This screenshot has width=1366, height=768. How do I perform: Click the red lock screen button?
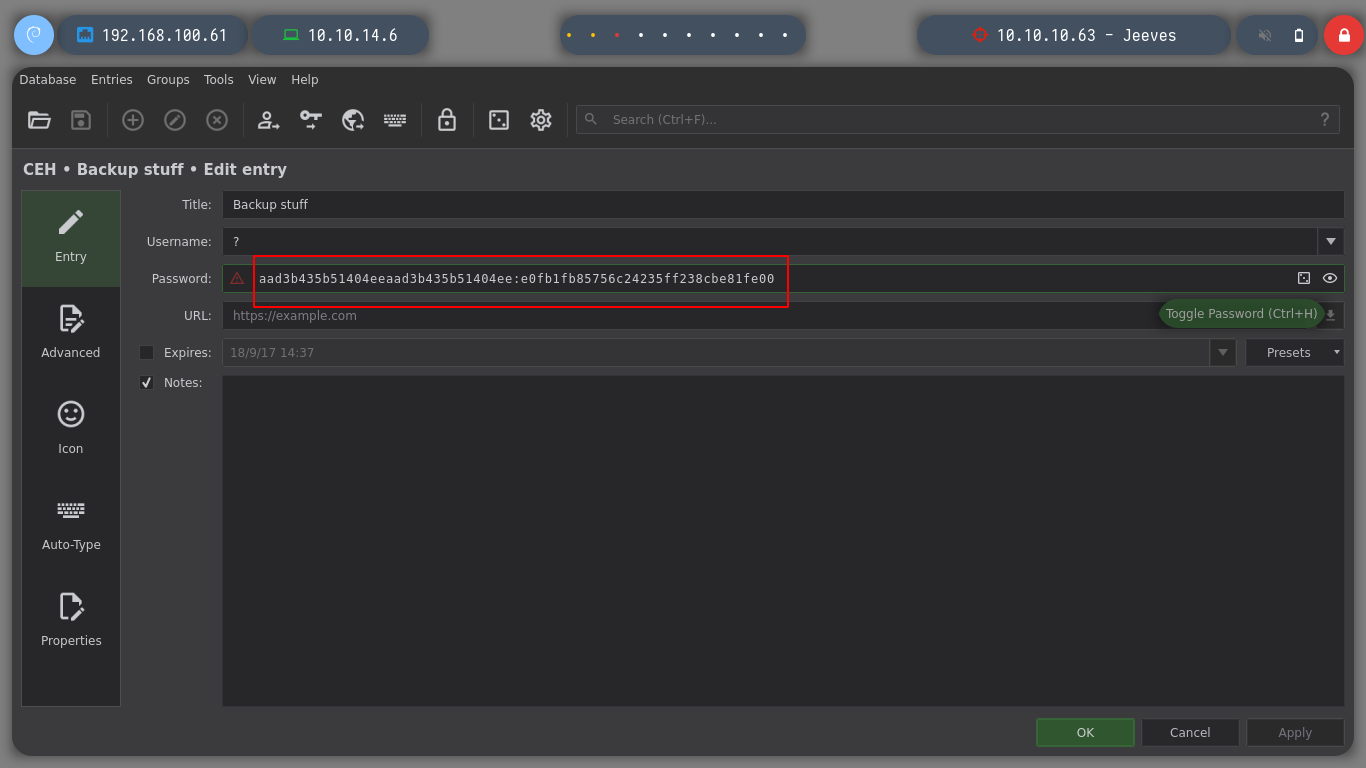pyautogui.click(x=1344, y=35)
